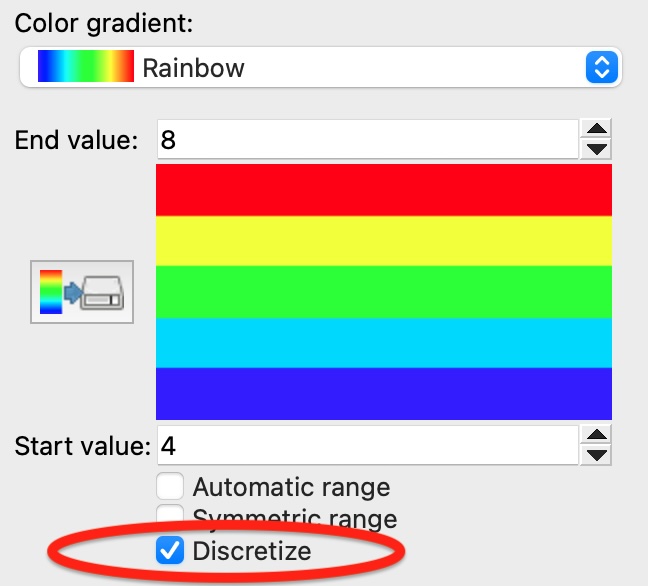
Task: Click the Automatic range label text
Action: (x=291, y=487)
